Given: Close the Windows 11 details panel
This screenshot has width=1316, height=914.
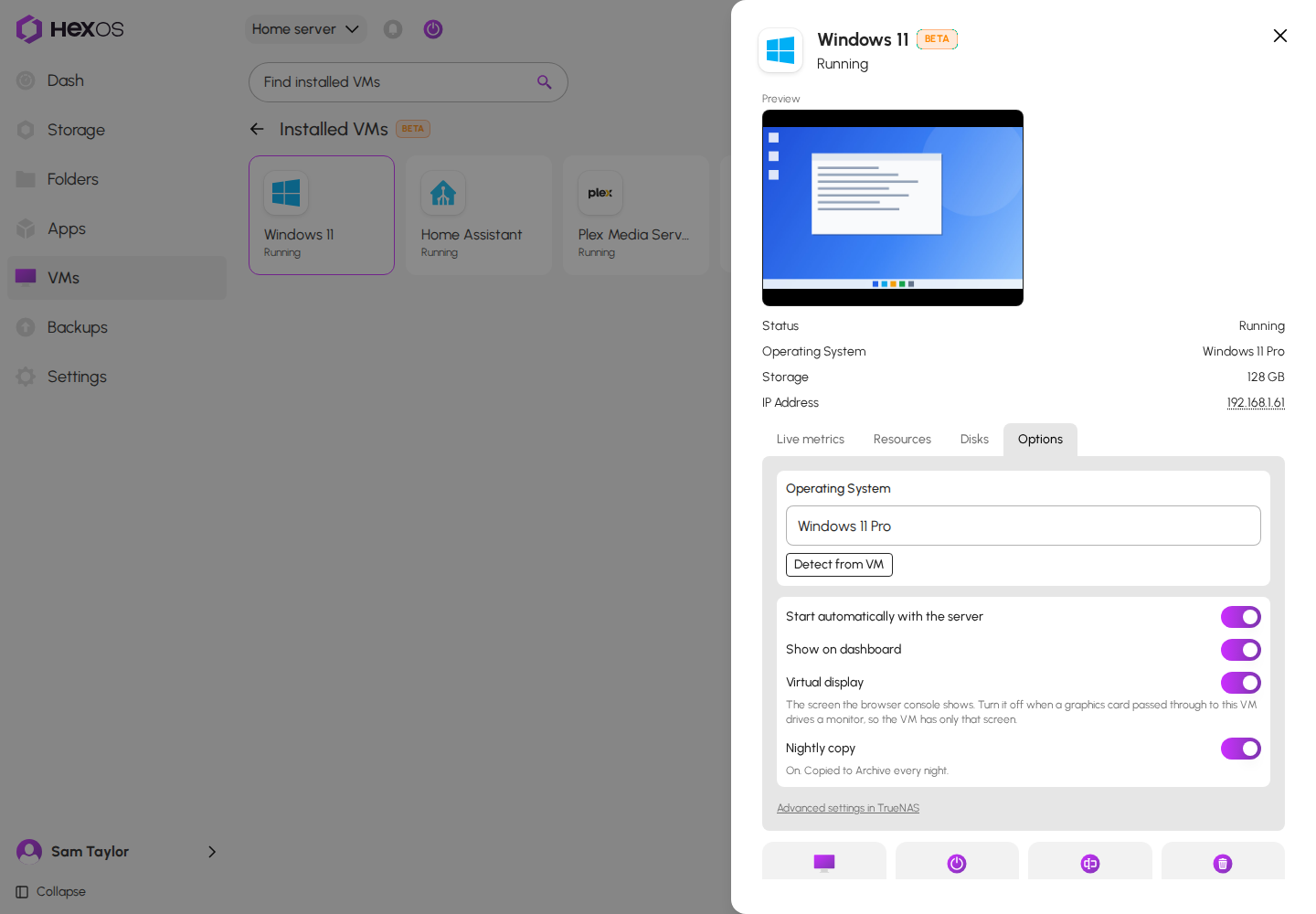Looking at the screenshot, I should pyautogui.click(x=1280, y=36).
